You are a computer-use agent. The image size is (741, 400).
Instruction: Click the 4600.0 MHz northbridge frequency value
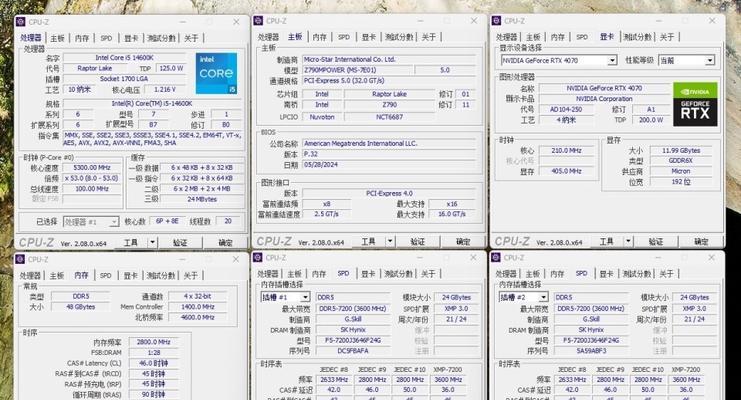click(x=198, y=317)
